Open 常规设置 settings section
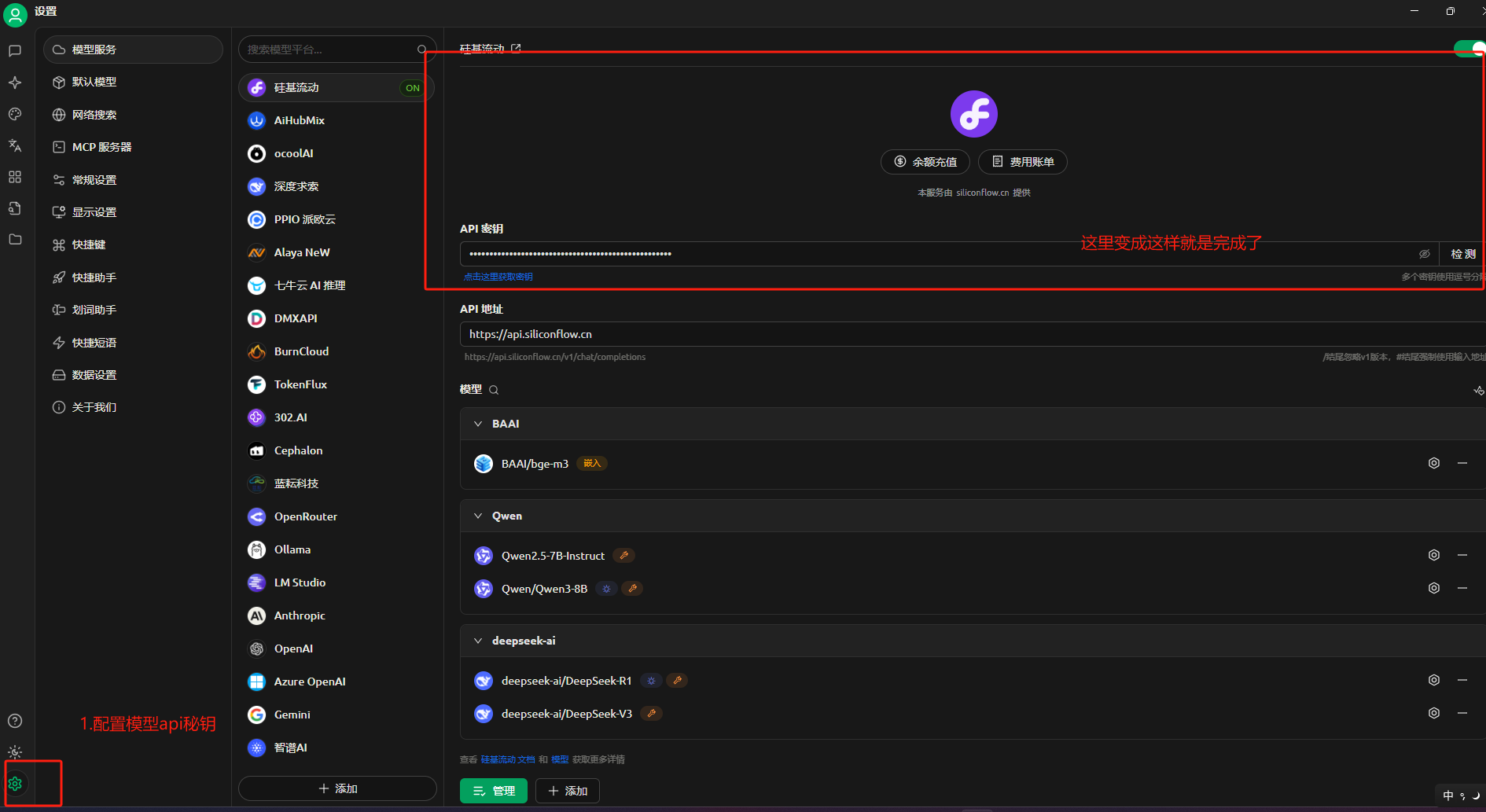Image resolution: width=1486 pixels, height=812 pixels. 133,180
